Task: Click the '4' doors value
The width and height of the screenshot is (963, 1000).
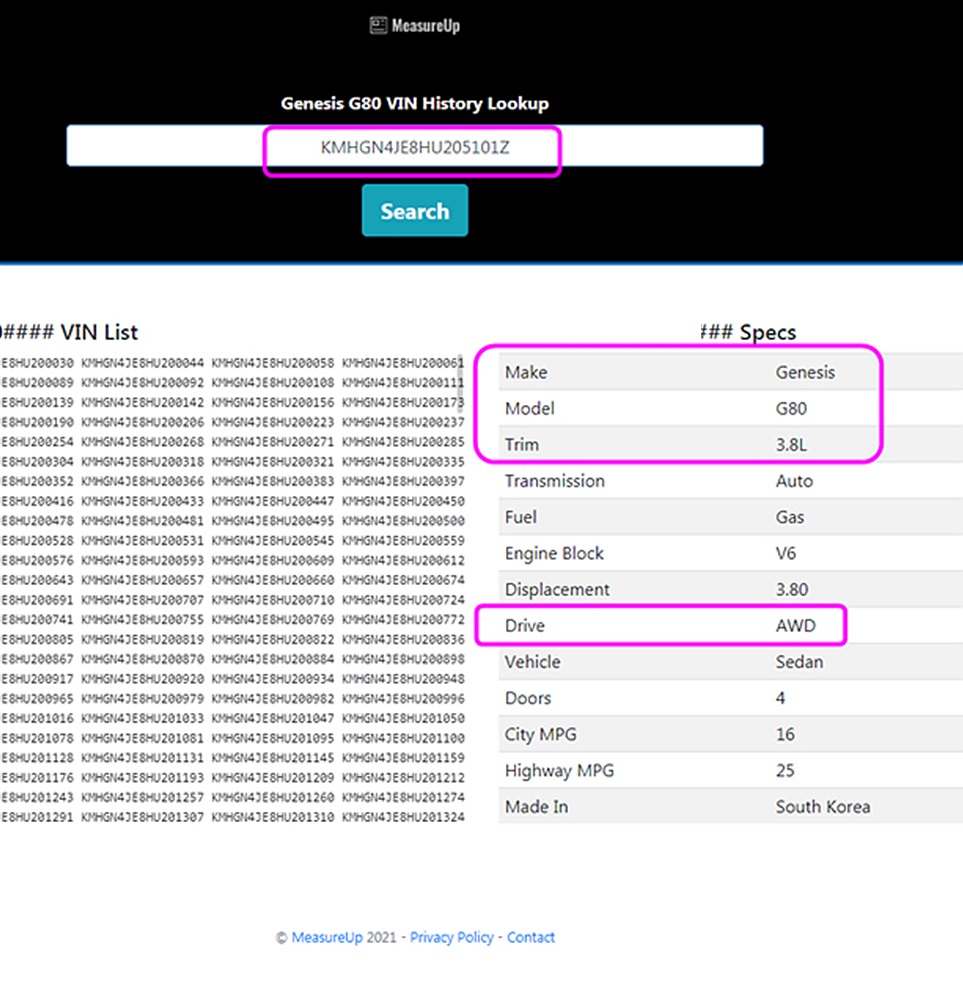Action: pyautogui.click(x=780, y=698)
